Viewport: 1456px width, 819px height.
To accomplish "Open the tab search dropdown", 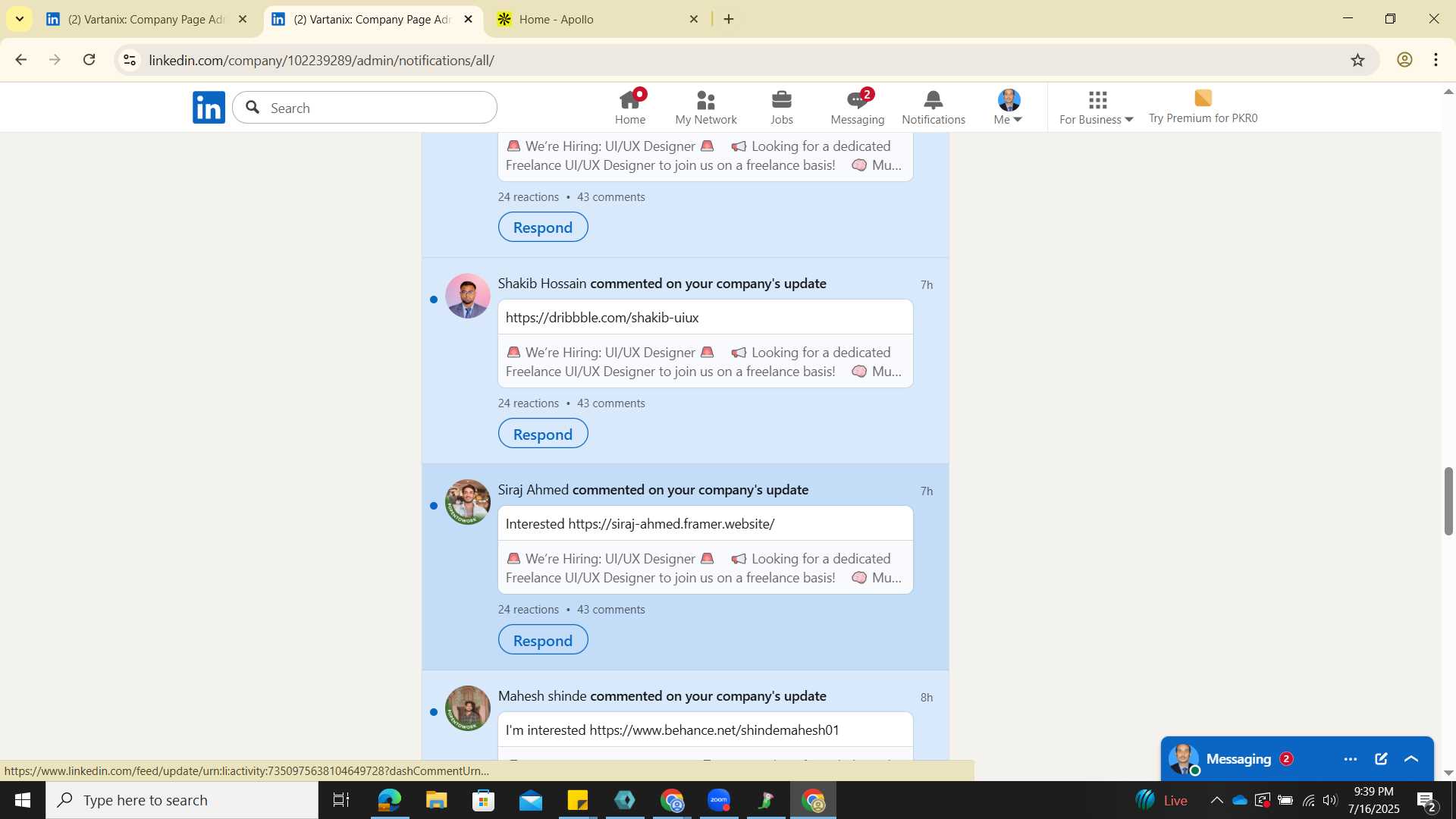I will [19, 19].
